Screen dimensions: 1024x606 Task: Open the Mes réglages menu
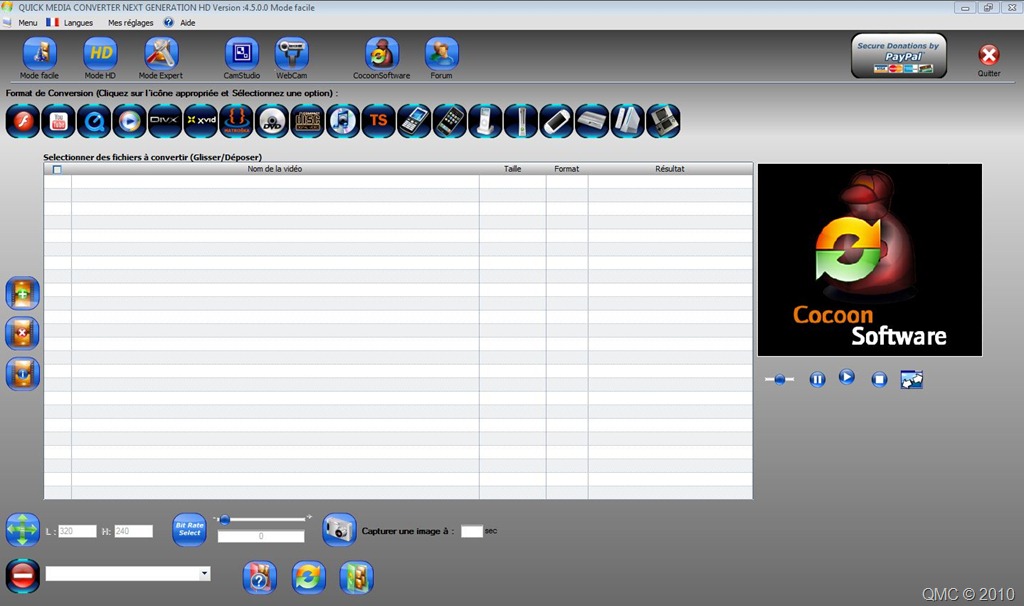131,22
